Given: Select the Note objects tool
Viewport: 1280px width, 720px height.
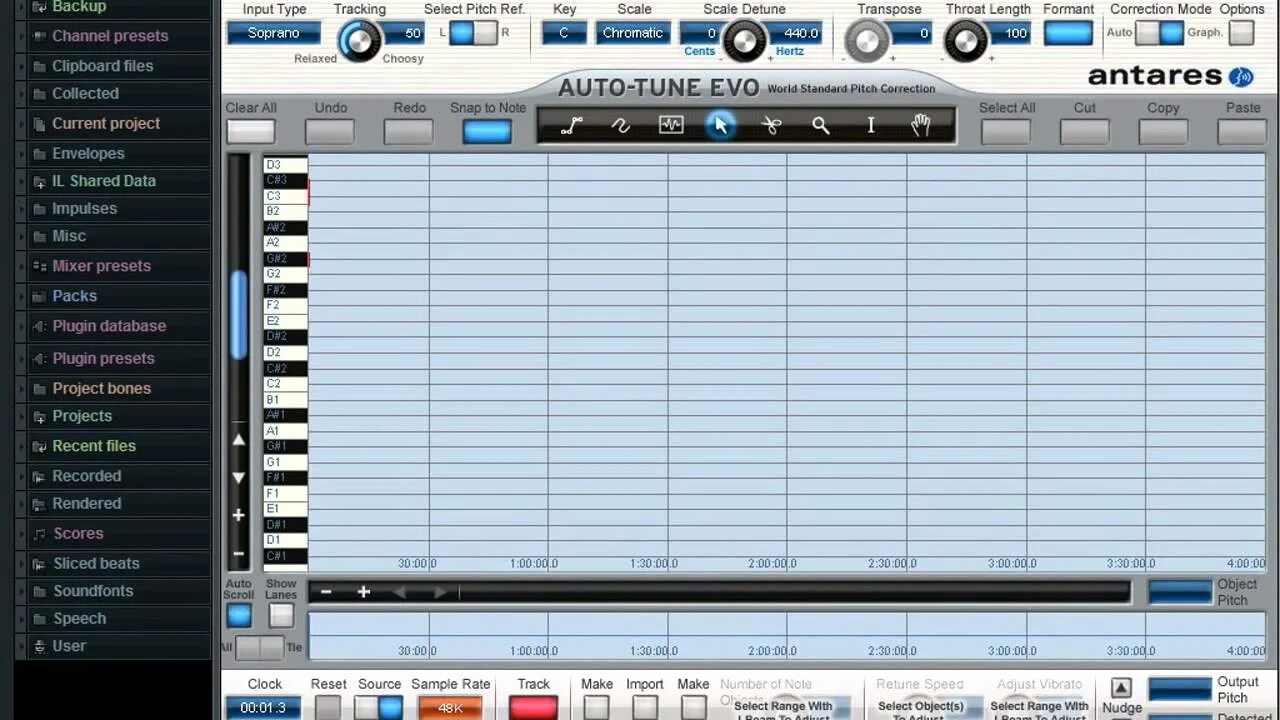Looking at the screenshot, I should click(671, 125).
